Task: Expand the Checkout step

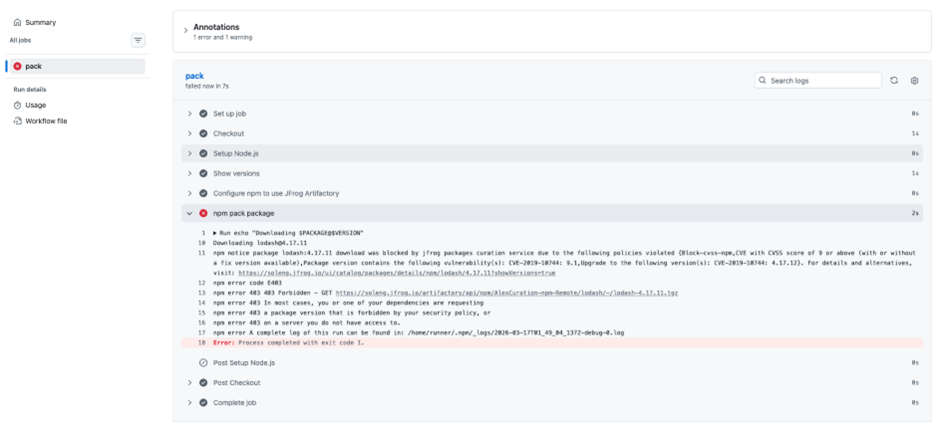Action: pyautogui.click(x=190, y=133)
